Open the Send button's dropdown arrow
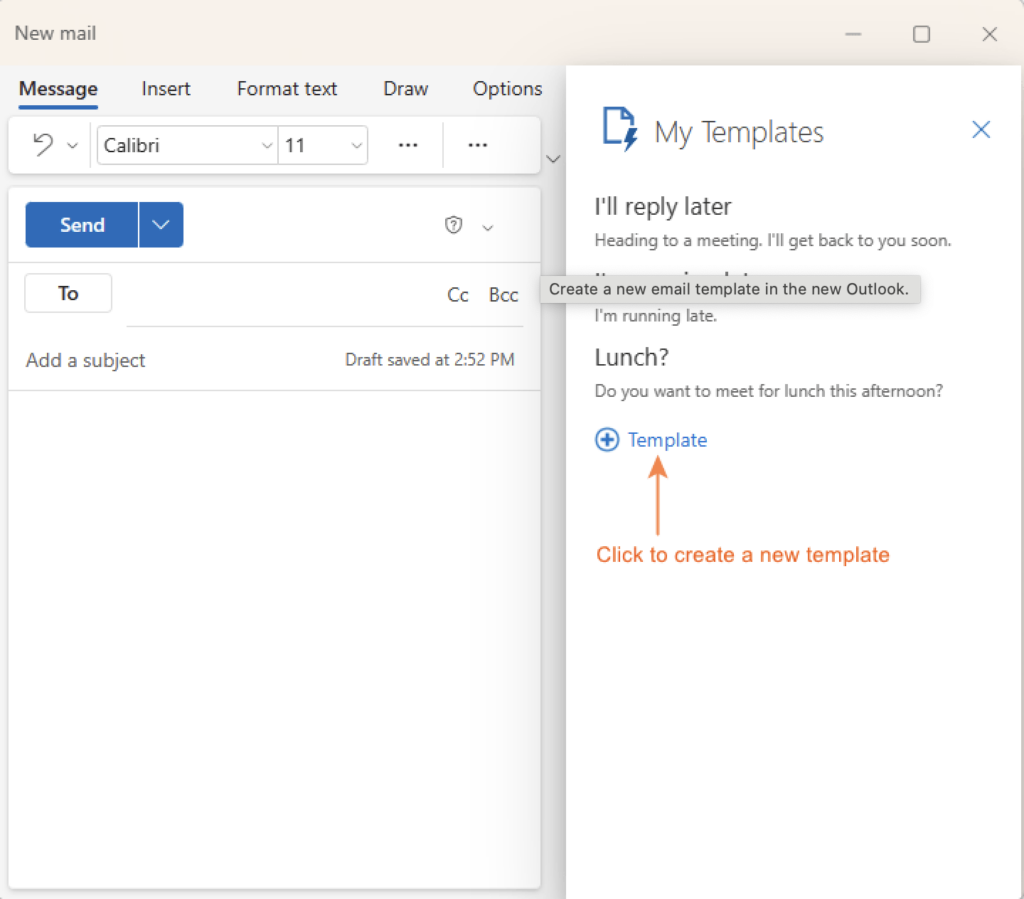Viewport: 1024px width, 899px height. click(x=160, y=224)
